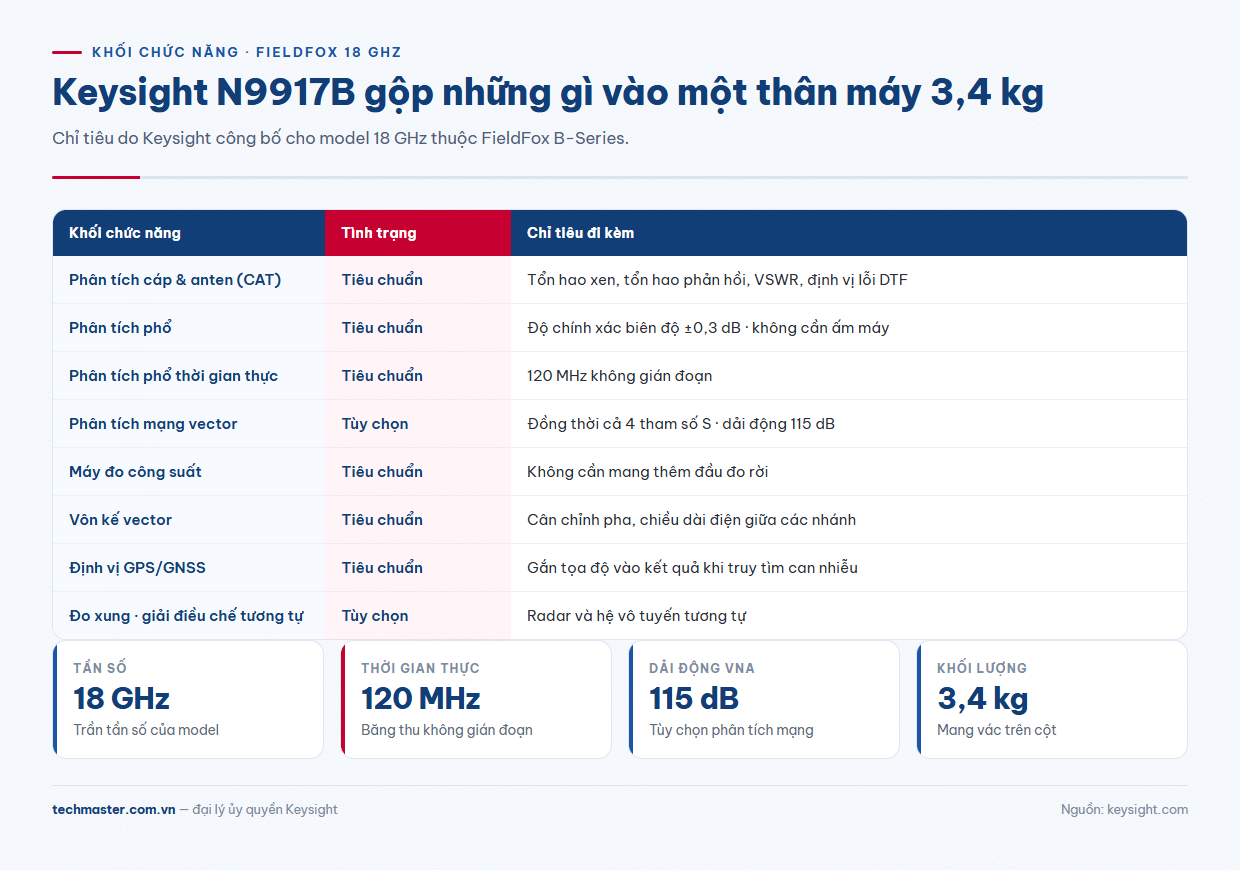The height and width of the screenshot is (870, 1240).
Task: Click the '115 dB' stat value
Action: [694, 698]
